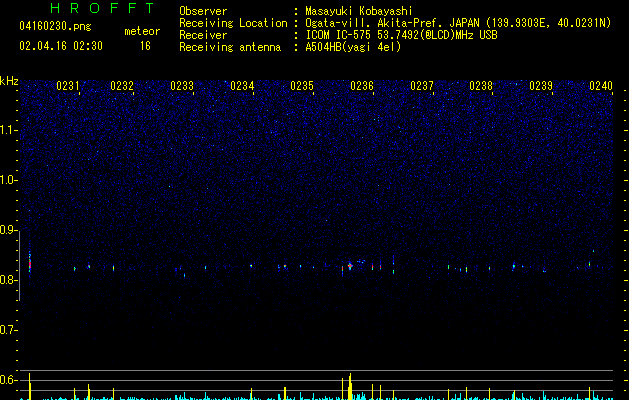
Task: Click the Receiver label
Action: pos(203,35)
